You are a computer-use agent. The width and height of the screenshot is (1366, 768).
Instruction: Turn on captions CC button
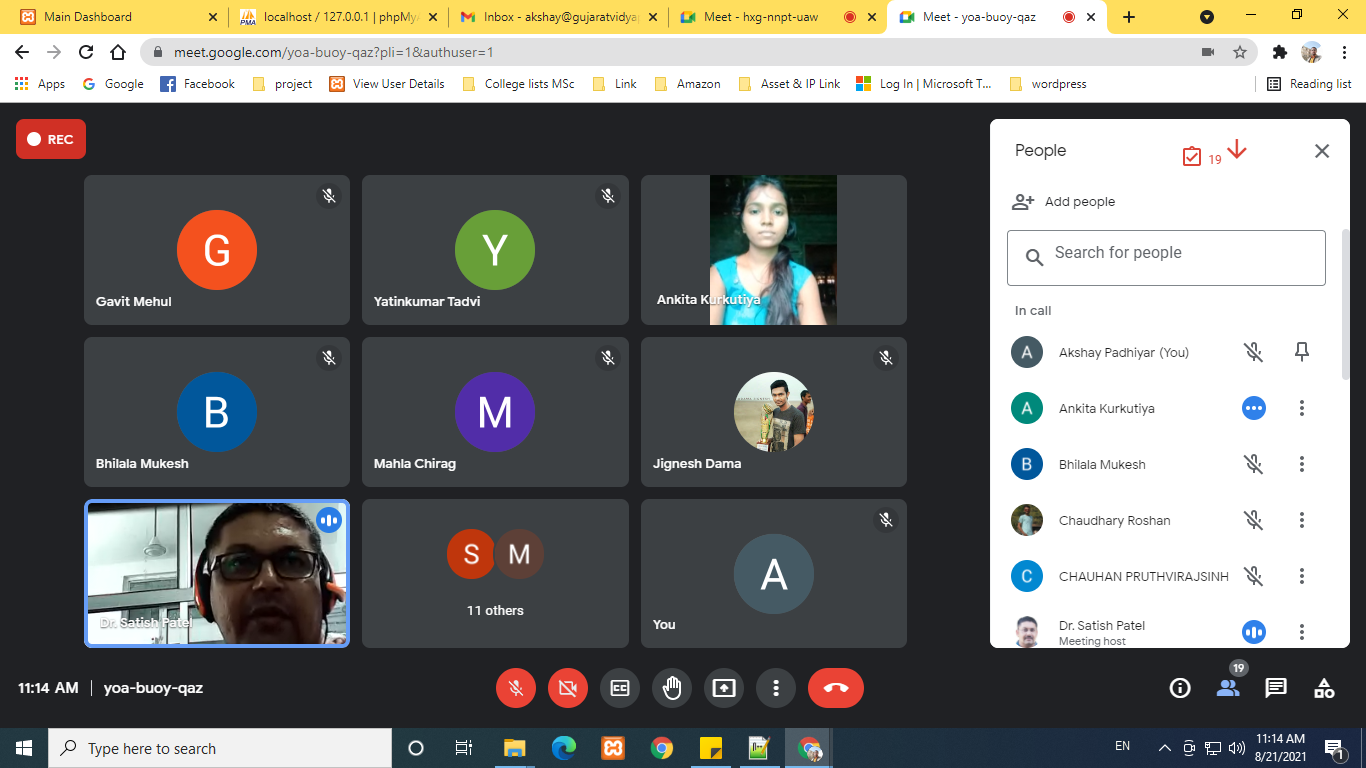[x=620, y=688]
